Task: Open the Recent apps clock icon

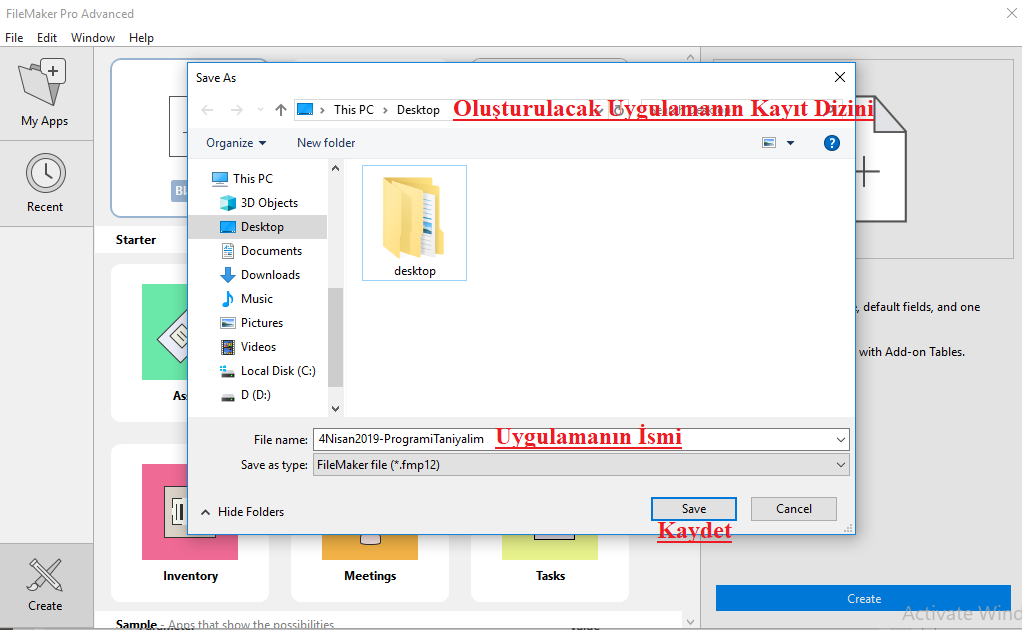Action: click(x=45, y=173)
